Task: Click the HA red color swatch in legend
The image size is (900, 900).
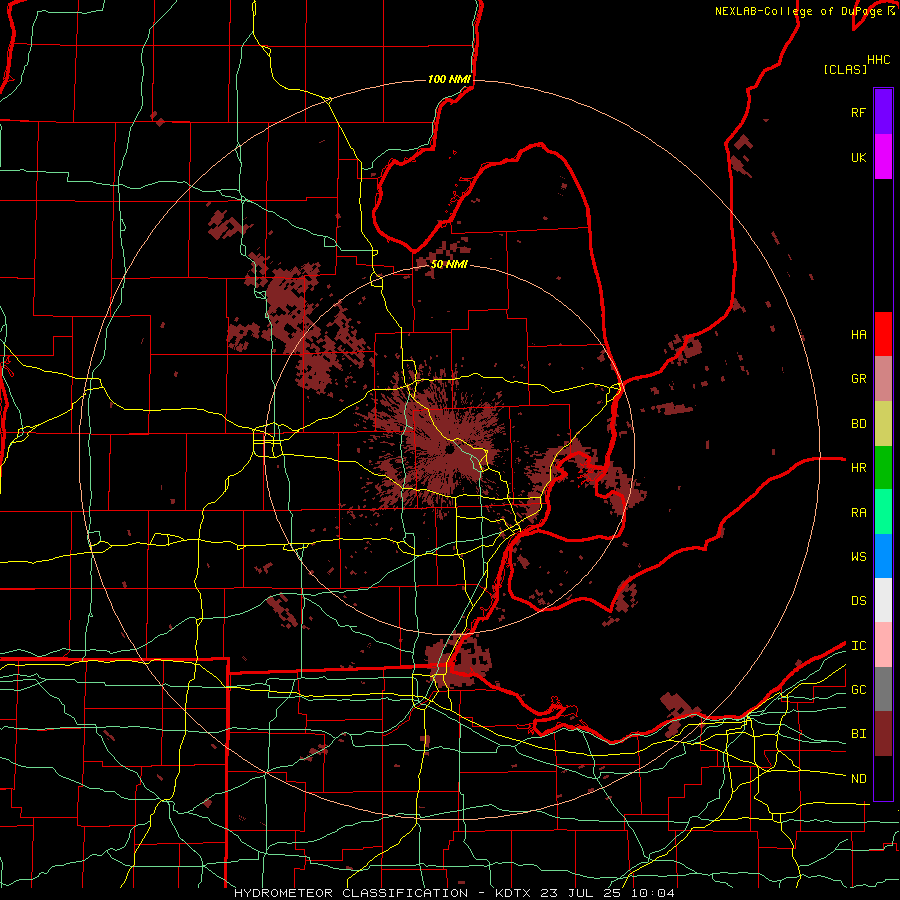Action: tap(883, 334)
